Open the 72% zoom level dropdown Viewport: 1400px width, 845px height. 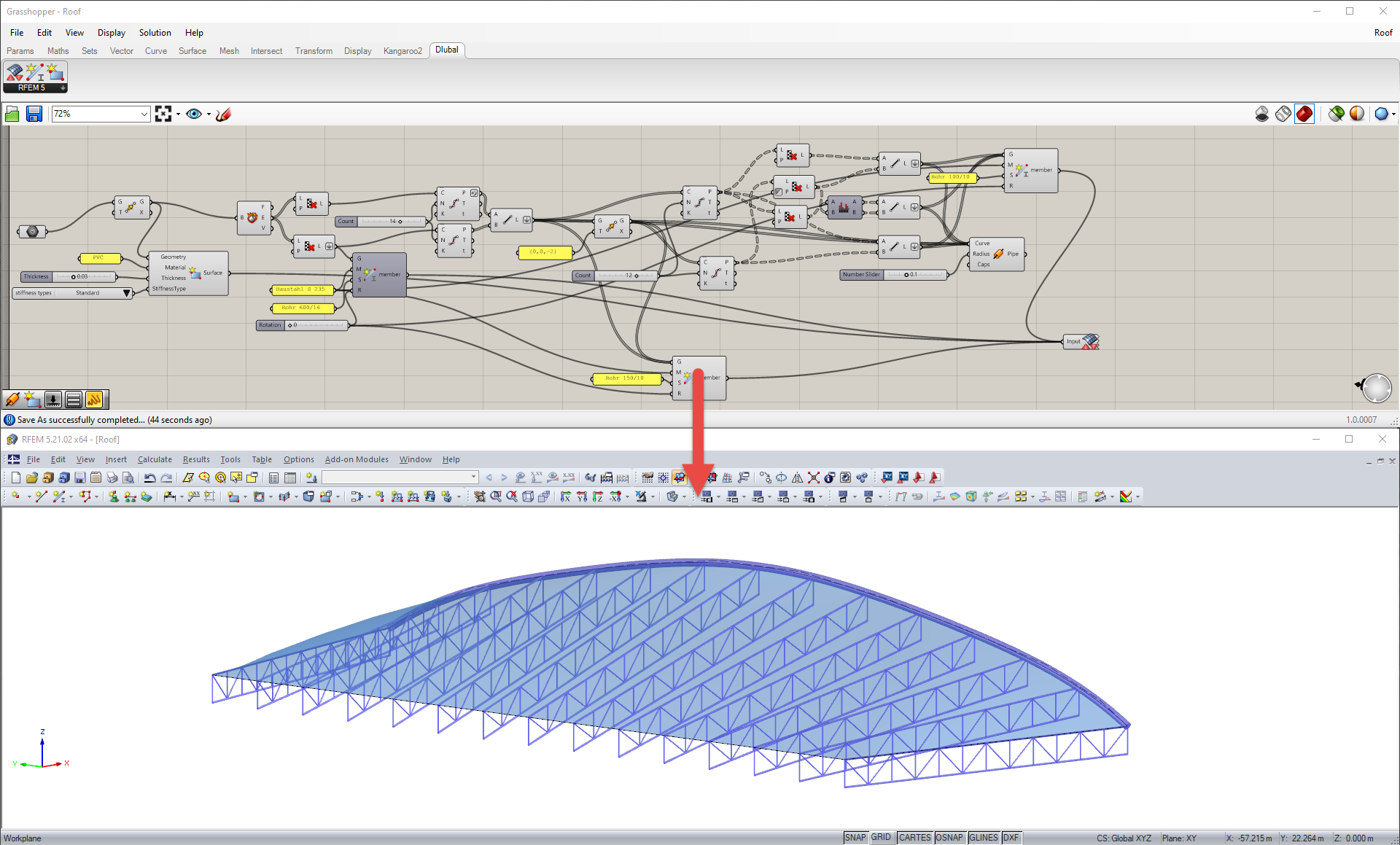pos(143,114)
